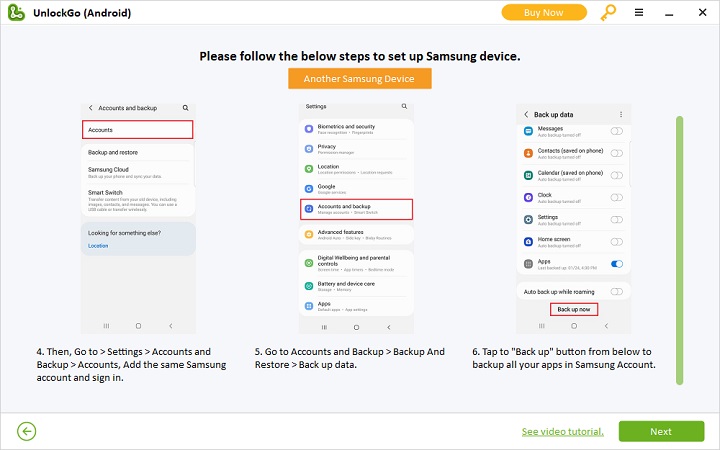Click back chevron beside Accounts and backup
The height and width of the screenshot is (450, 720).
point(90,108)
